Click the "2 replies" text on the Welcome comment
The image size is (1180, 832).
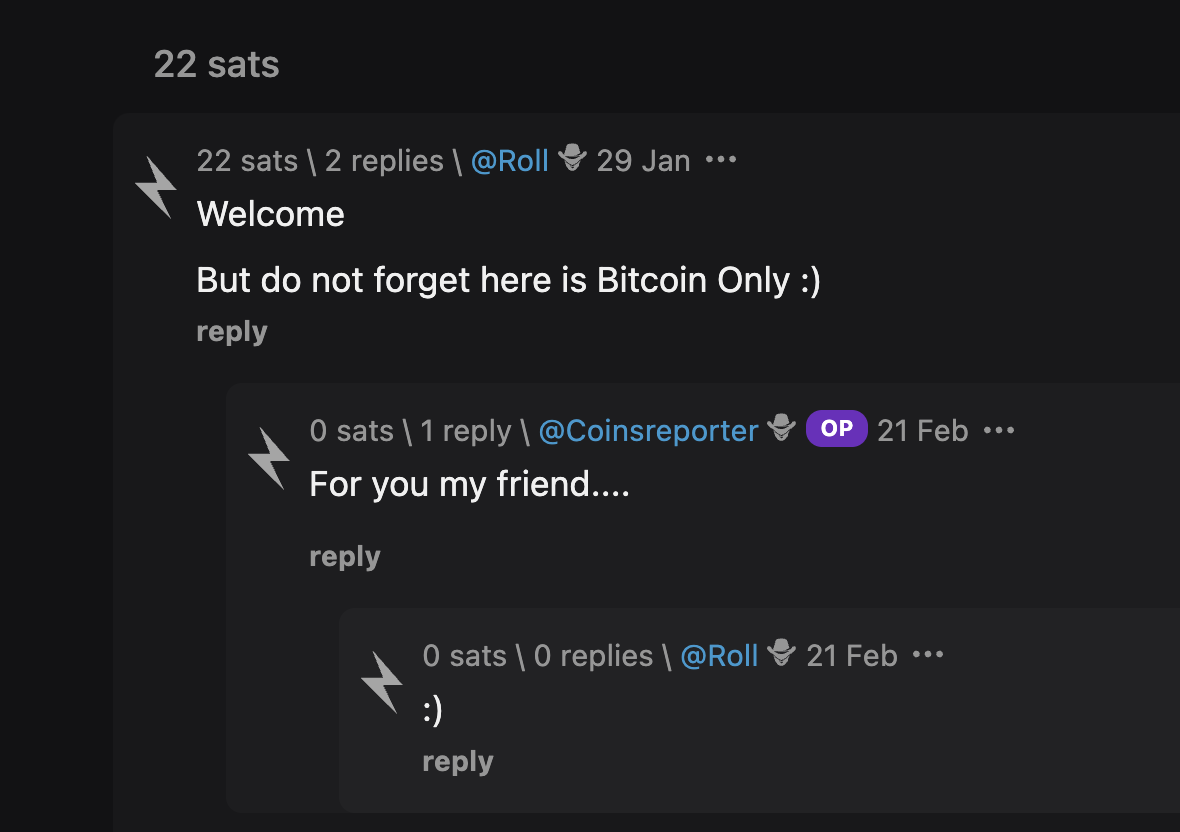(384, 161)
